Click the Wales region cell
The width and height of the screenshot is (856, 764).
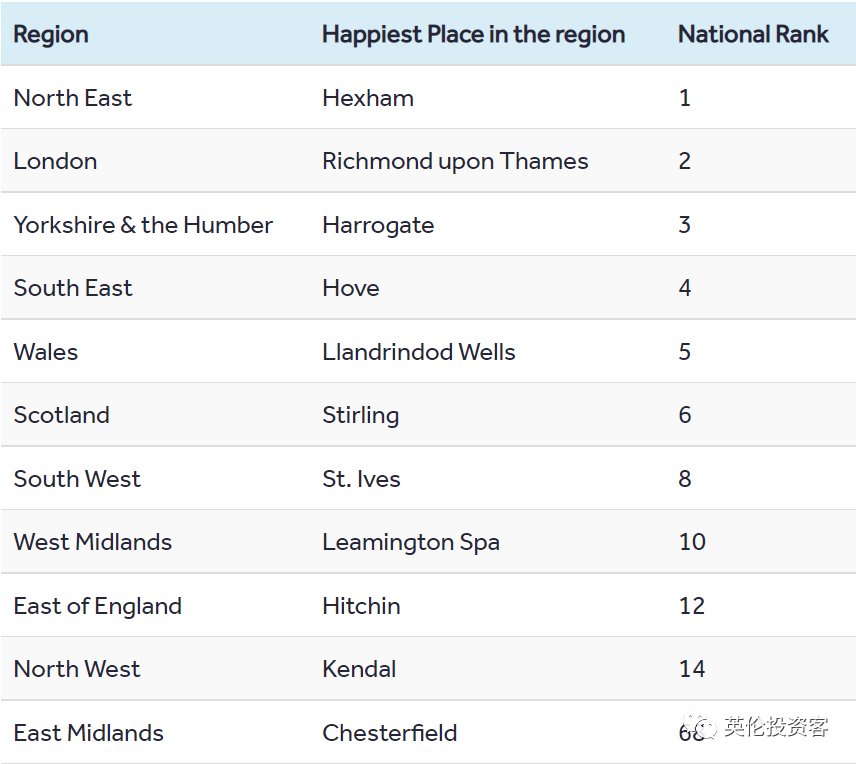coord(46,352)
